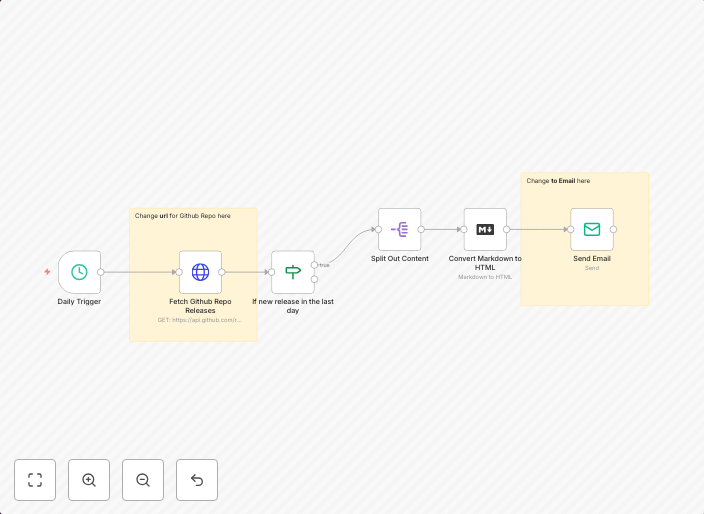This screenshot has height=514, width=704.
Task: Click the Send Email output connector
Action: click(x=613, y=229)
